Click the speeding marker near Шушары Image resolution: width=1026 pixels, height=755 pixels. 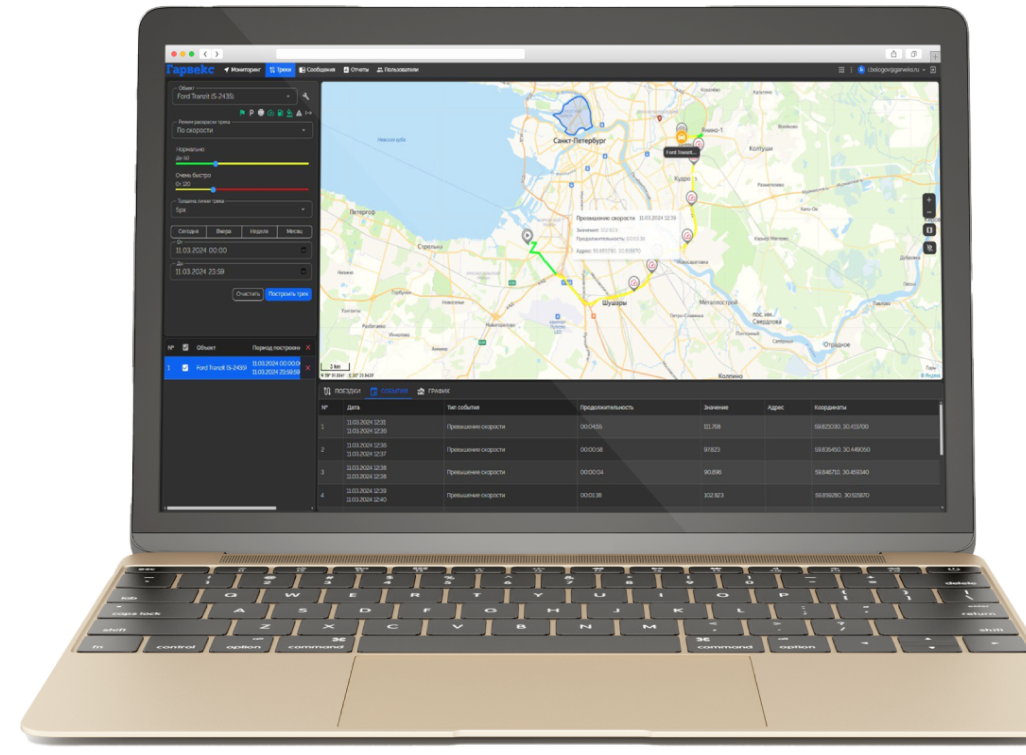pos(633,283)
